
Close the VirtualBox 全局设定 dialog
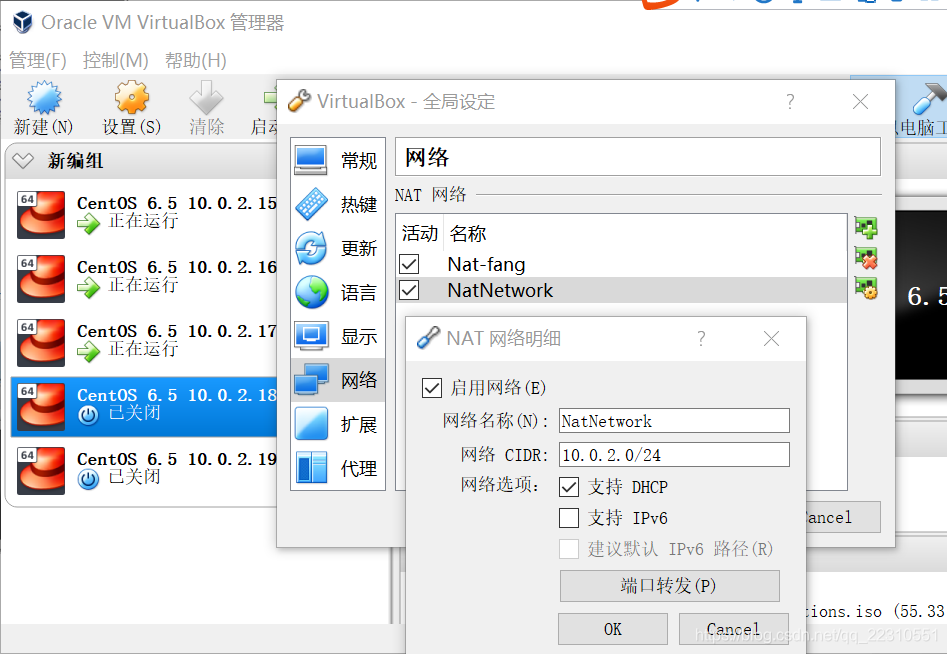[860, 101]
